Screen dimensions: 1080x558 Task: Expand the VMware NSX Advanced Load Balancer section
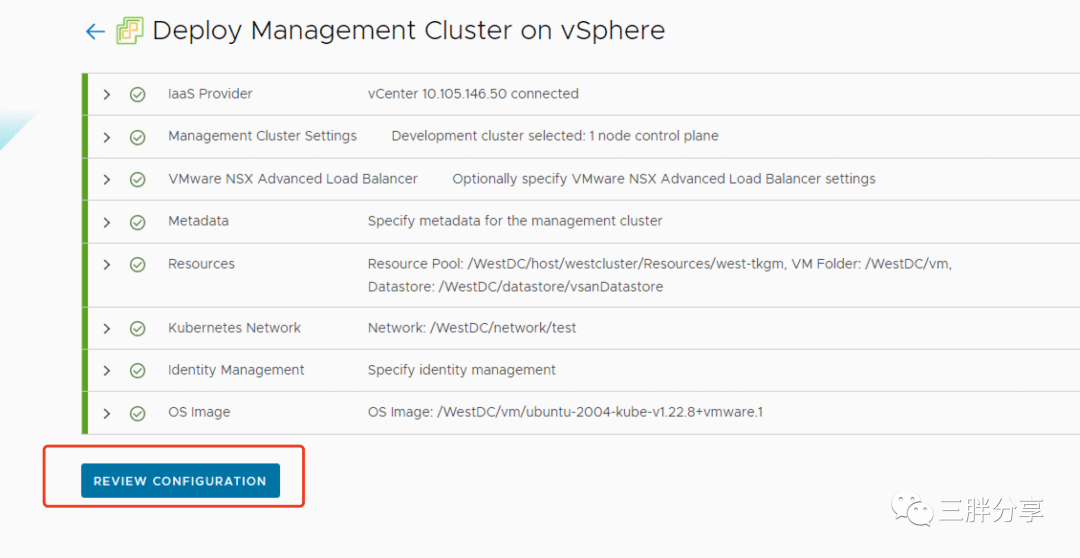(x=107, y=180)
